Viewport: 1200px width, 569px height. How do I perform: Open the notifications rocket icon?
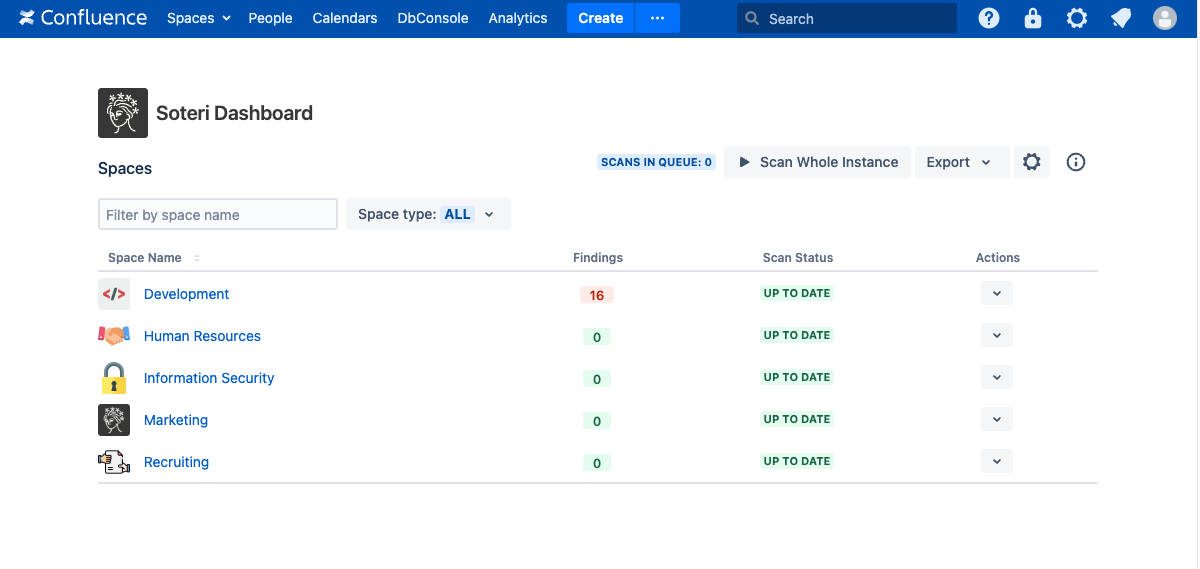pos(1121,18)
